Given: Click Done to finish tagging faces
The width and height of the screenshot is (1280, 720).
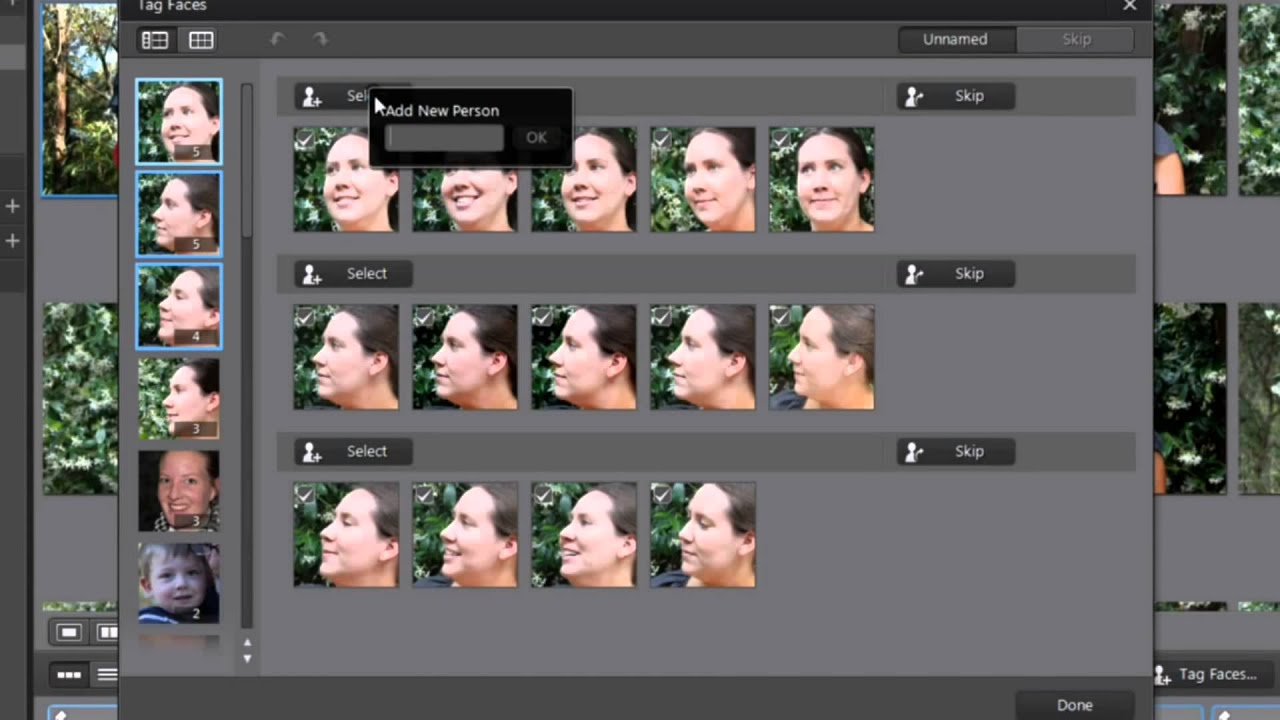Looking at the screenshot, I should tap(1075, 705).
